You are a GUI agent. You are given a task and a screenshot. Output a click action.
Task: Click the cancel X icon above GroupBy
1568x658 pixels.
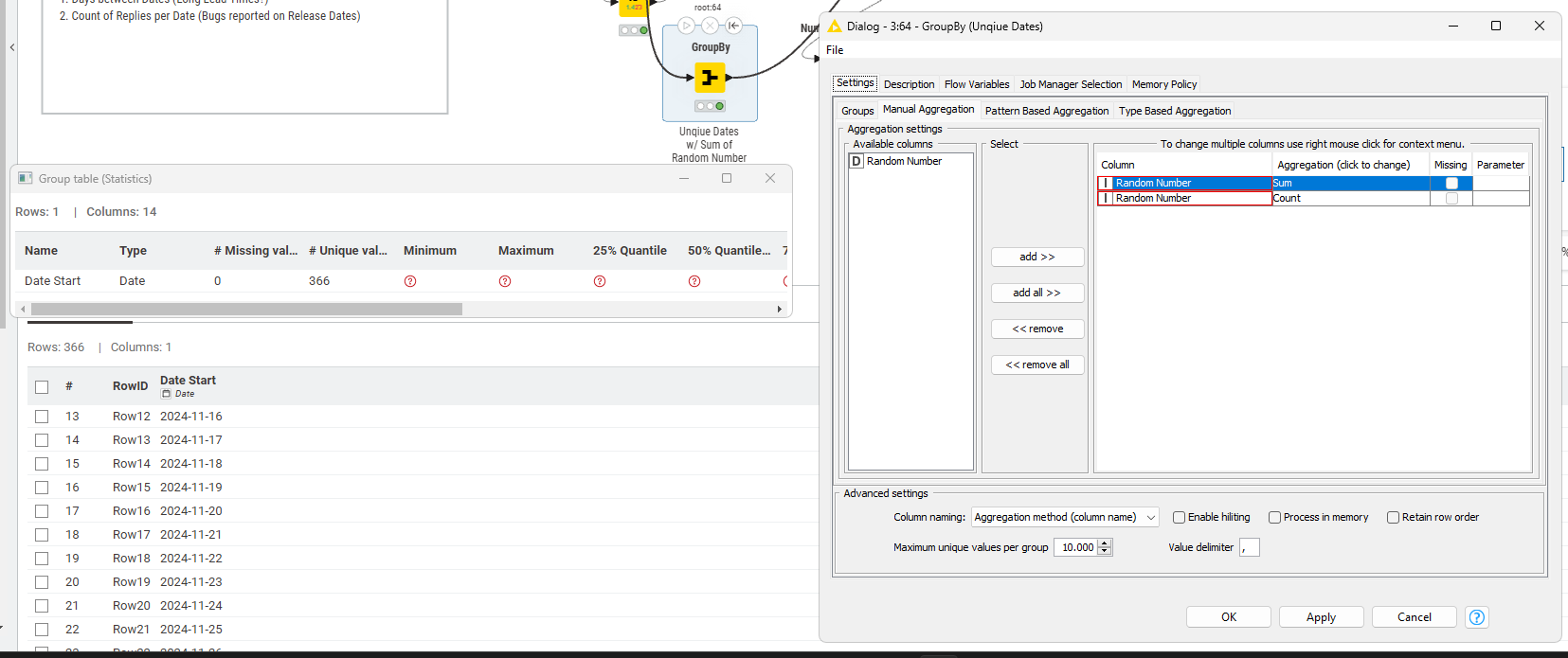[710, 26]
